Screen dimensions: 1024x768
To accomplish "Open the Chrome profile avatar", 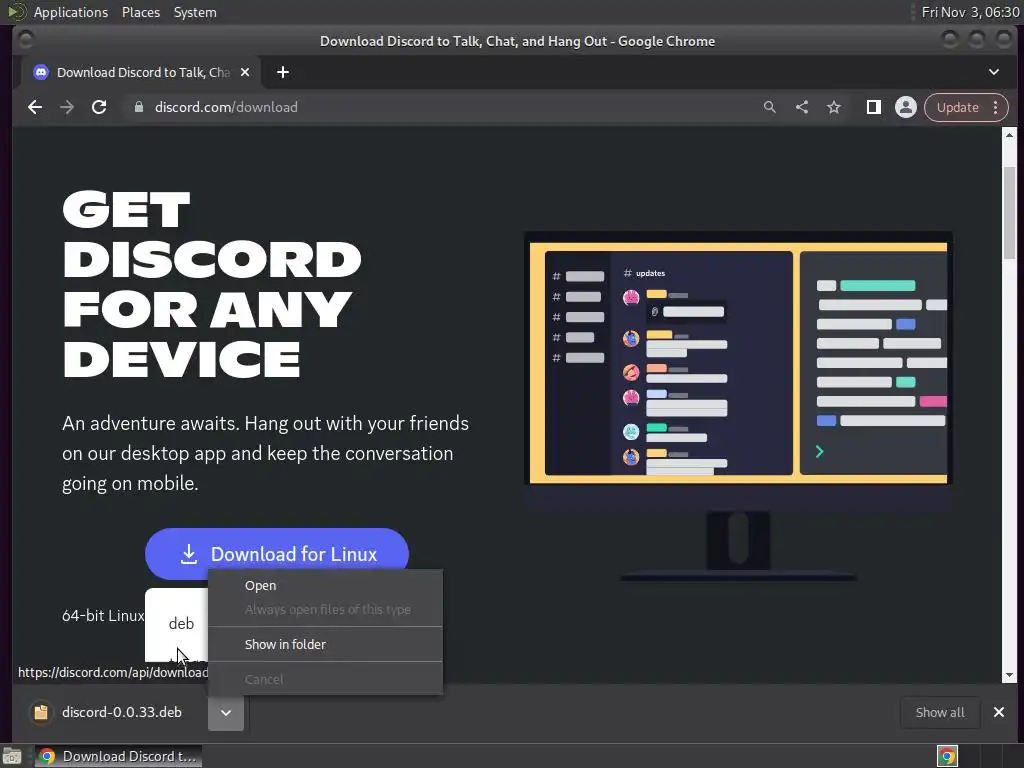I will (906, 107).
